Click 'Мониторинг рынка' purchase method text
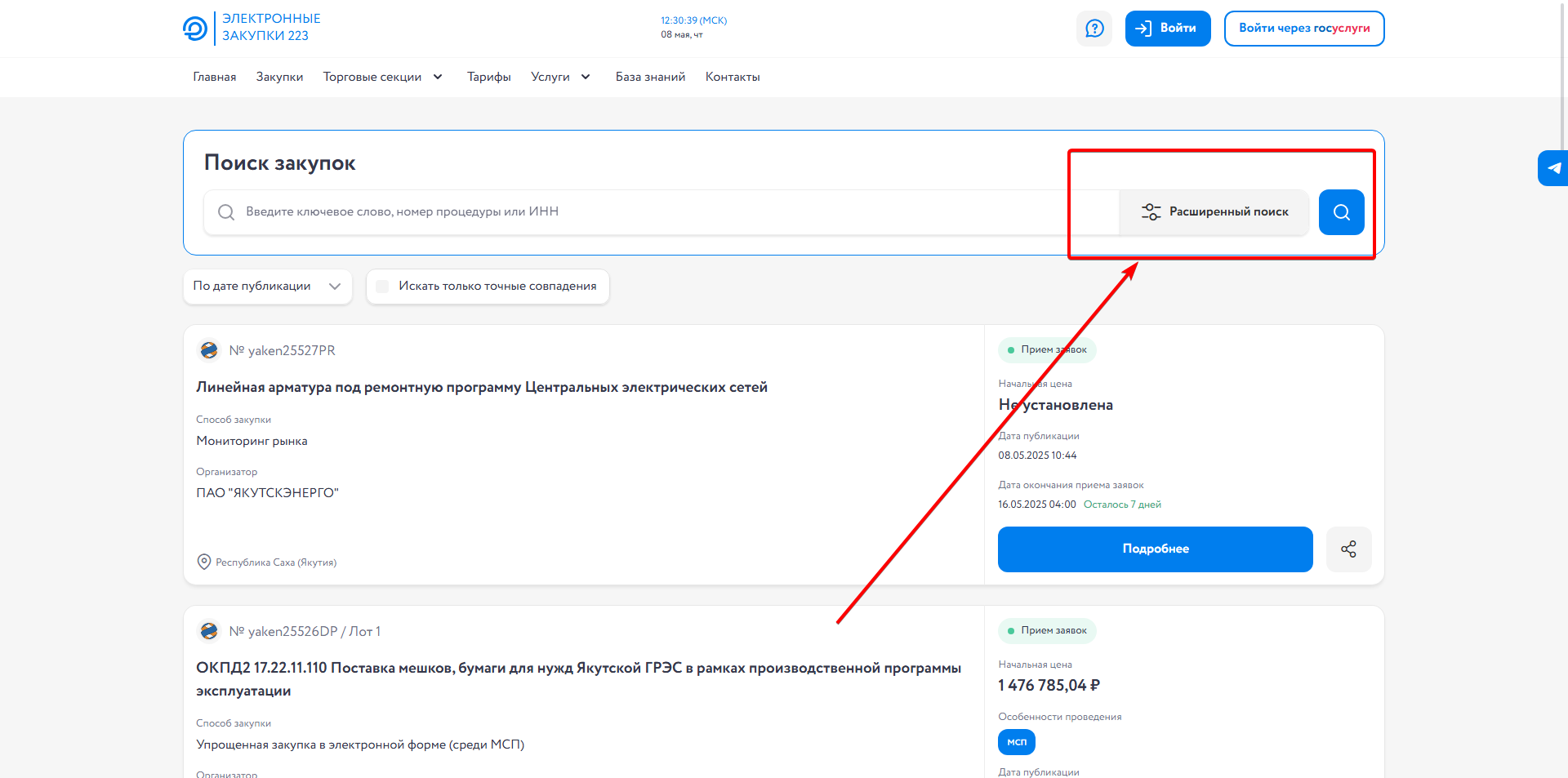1568x778 pixels. 252,441
